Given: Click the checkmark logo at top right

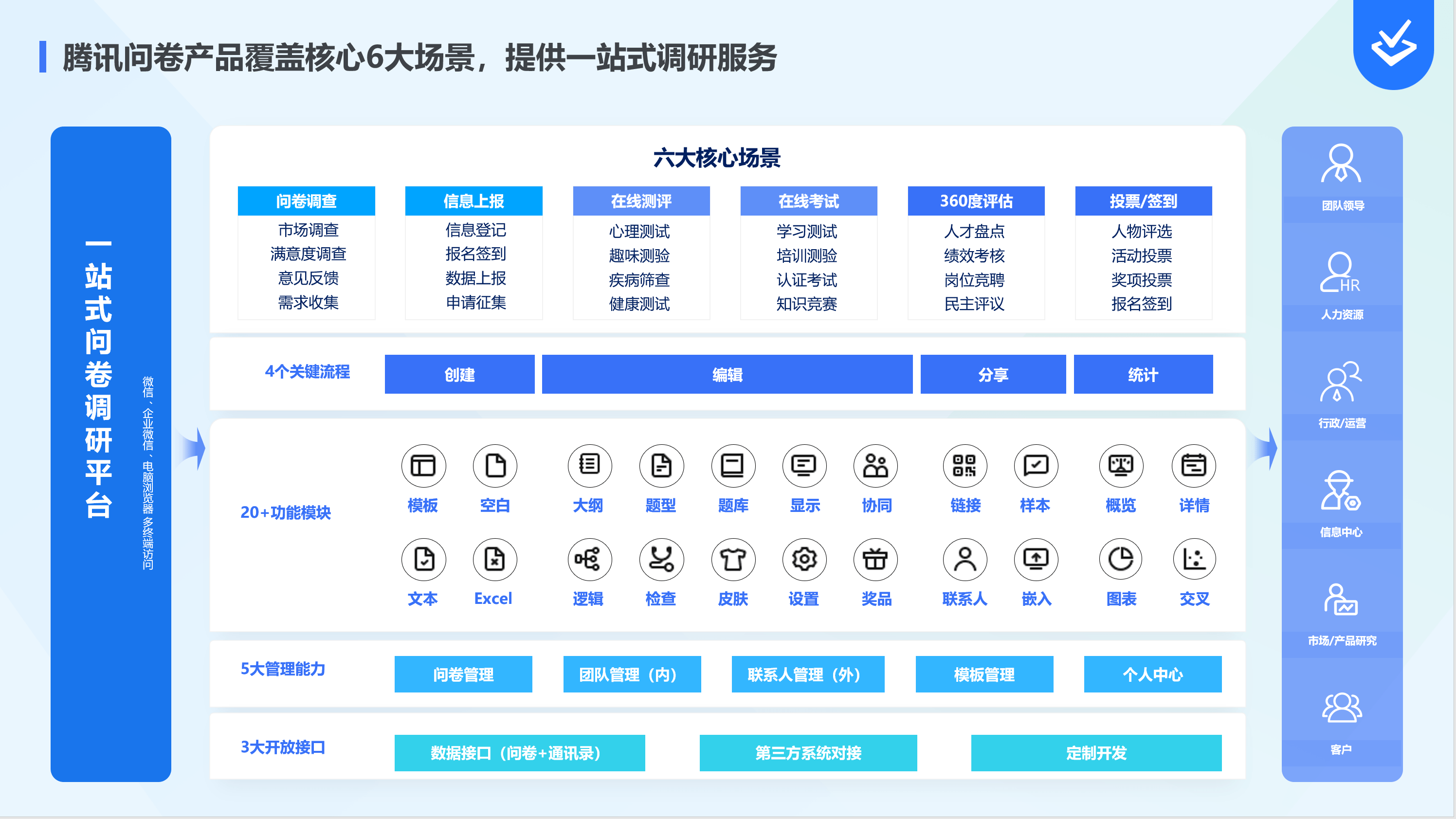Looking at the screenshot, I should (x=1393, y=42).
